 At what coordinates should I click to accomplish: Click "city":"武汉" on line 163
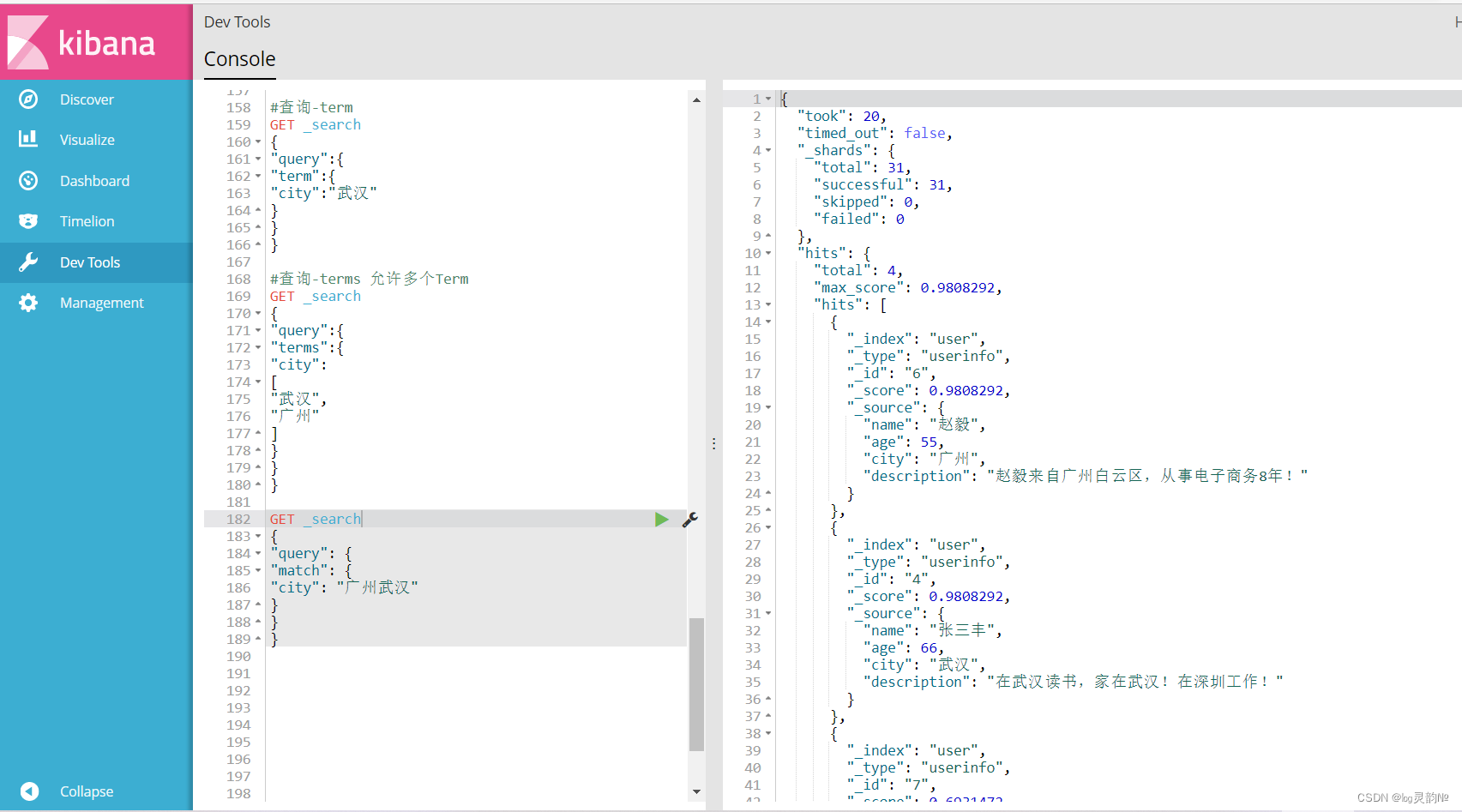pos(324,193)
